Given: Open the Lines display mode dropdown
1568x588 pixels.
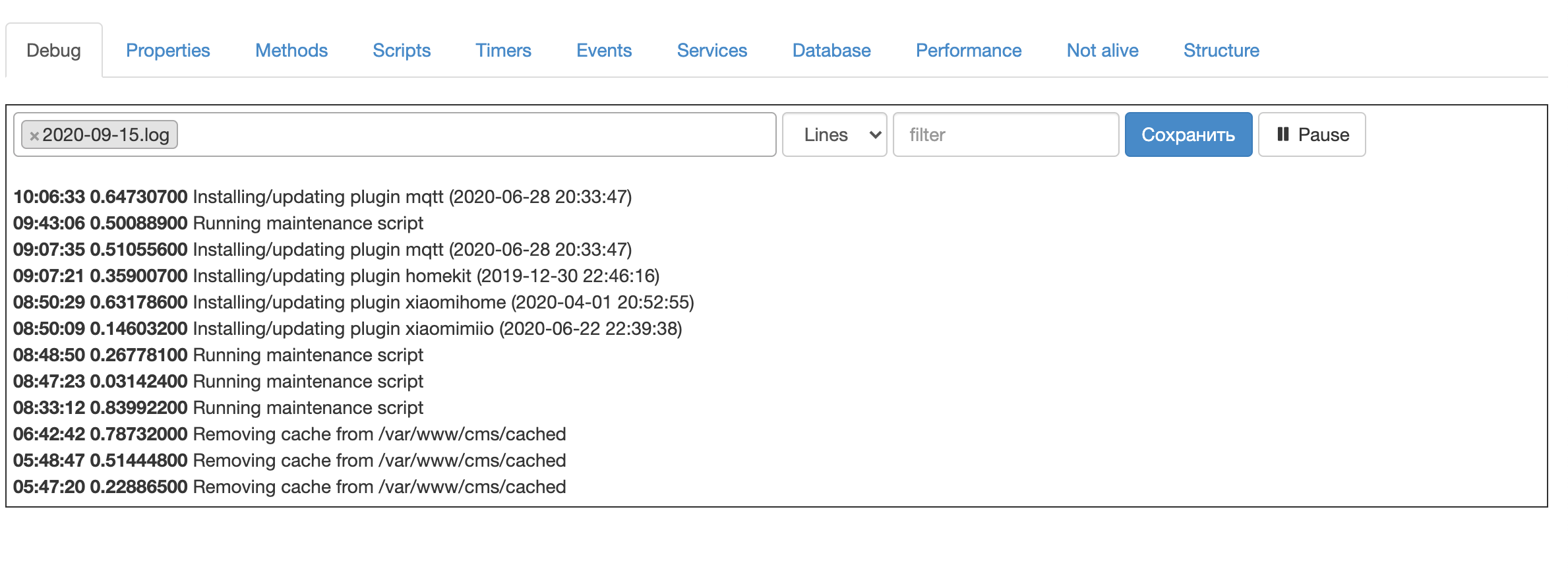Looking at the screenshot, I should coord(834,134).
